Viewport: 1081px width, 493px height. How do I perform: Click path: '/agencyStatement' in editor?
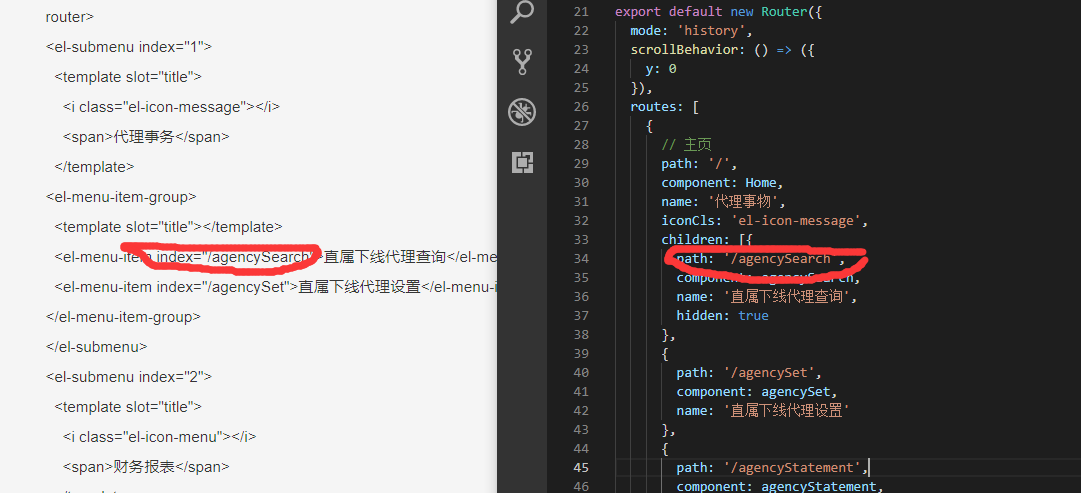coord(772,467)
